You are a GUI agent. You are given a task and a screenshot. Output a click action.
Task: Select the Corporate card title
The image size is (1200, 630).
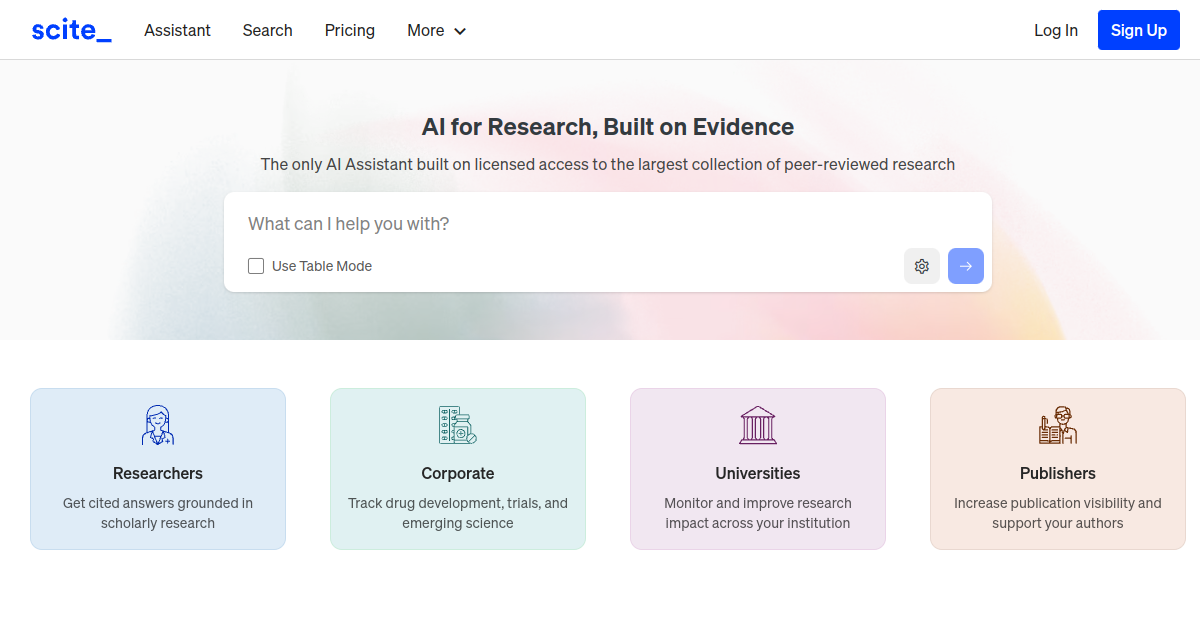pos(458,473)
